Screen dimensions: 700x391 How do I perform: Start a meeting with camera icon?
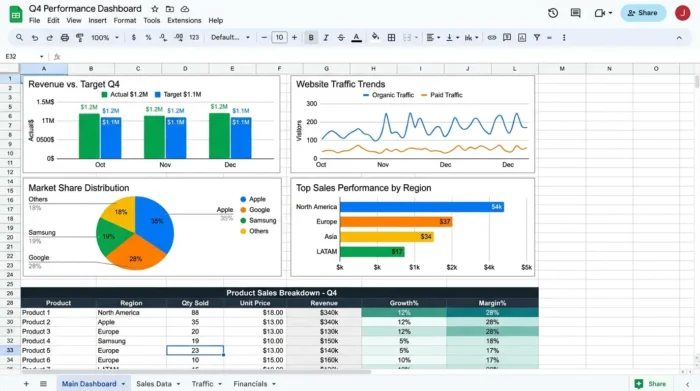click(600, 13)
